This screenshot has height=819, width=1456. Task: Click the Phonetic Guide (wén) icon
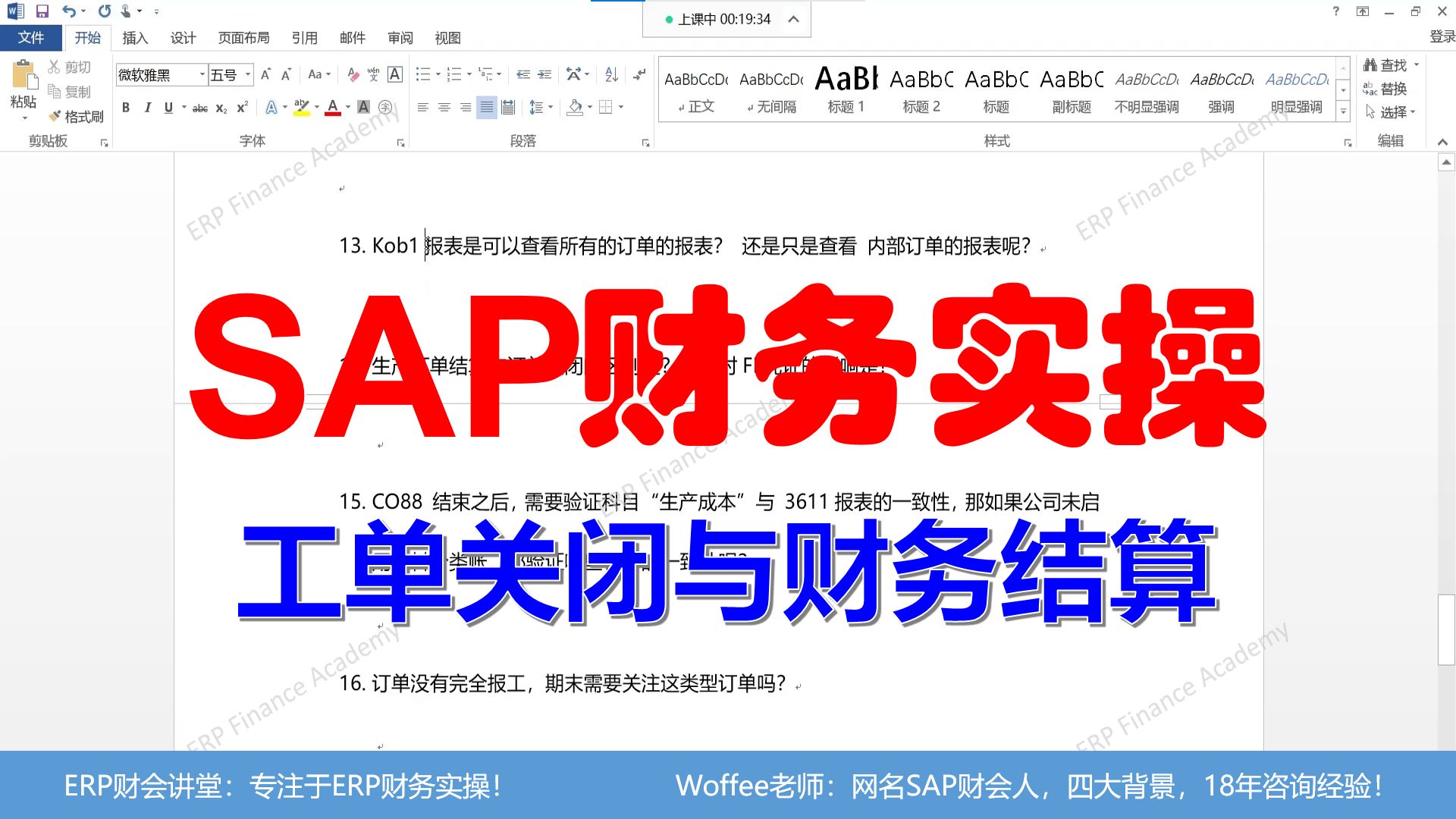pyautogui.click(x=373, y=74)
